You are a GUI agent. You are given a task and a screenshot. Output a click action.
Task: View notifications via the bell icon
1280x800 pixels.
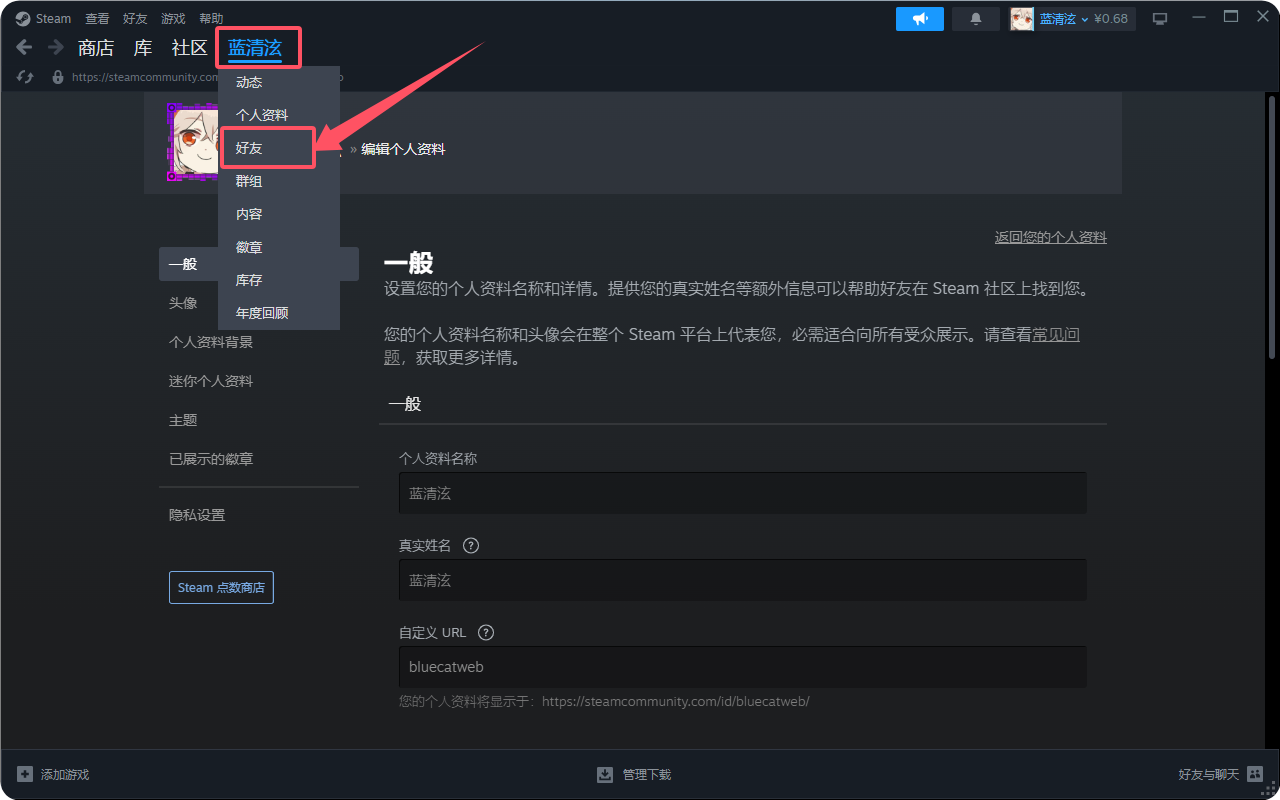(975, 17)
